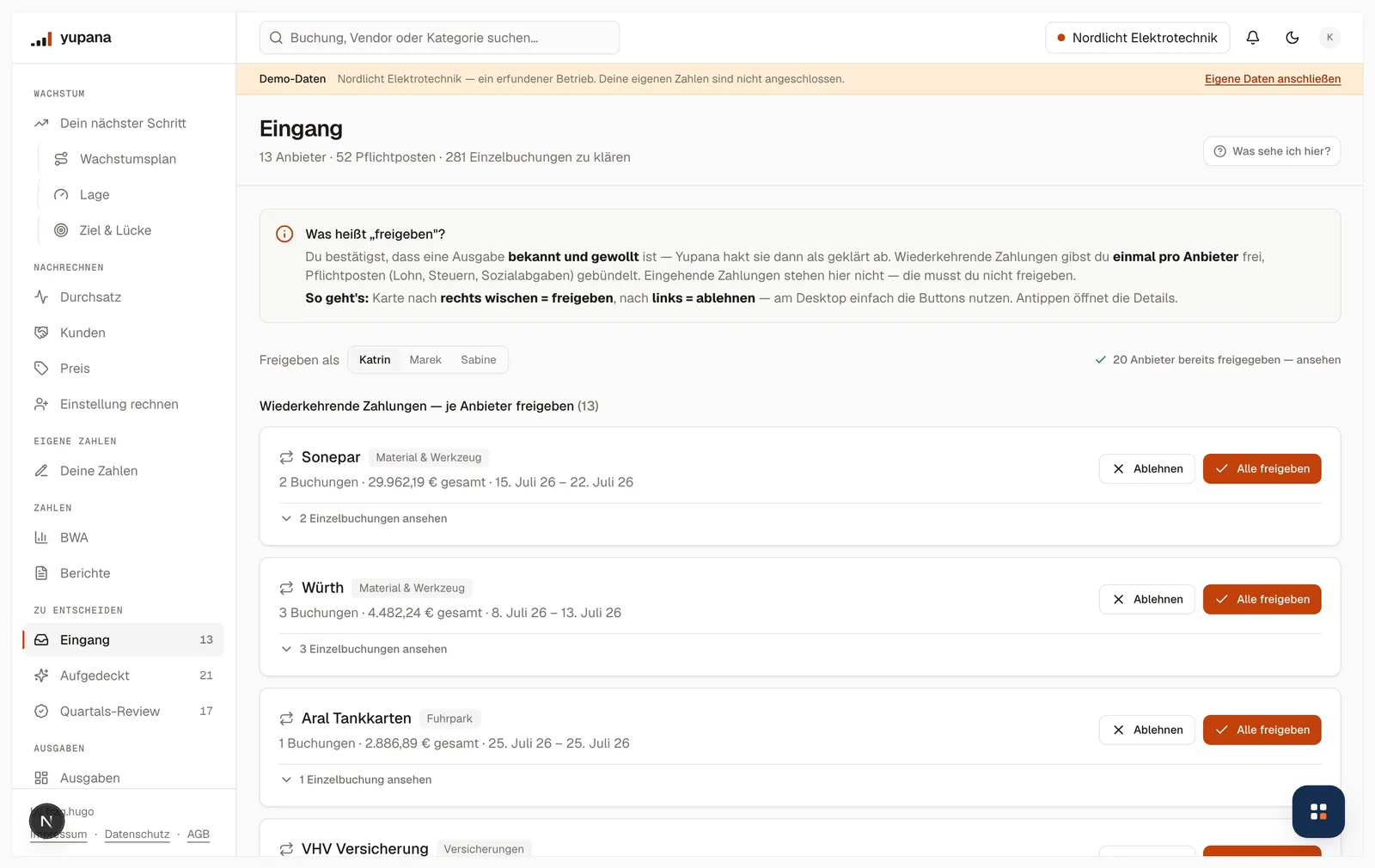Click the Wachstumsplan sidebar icon

pyautogui.click(x=61, y=159)
